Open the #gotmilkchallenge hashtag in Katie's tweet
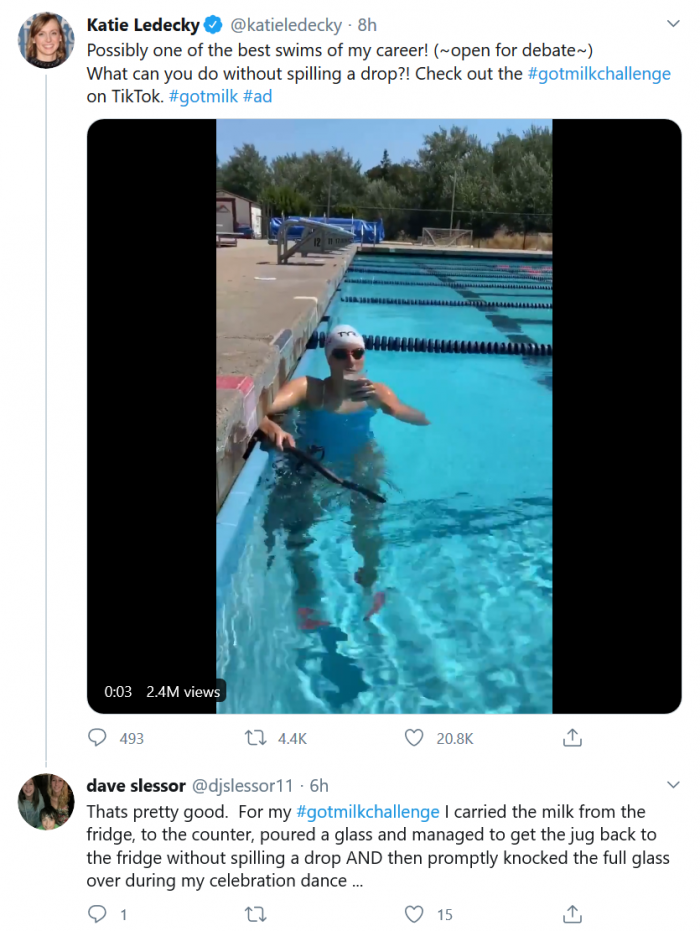 (x=599, y=74)
